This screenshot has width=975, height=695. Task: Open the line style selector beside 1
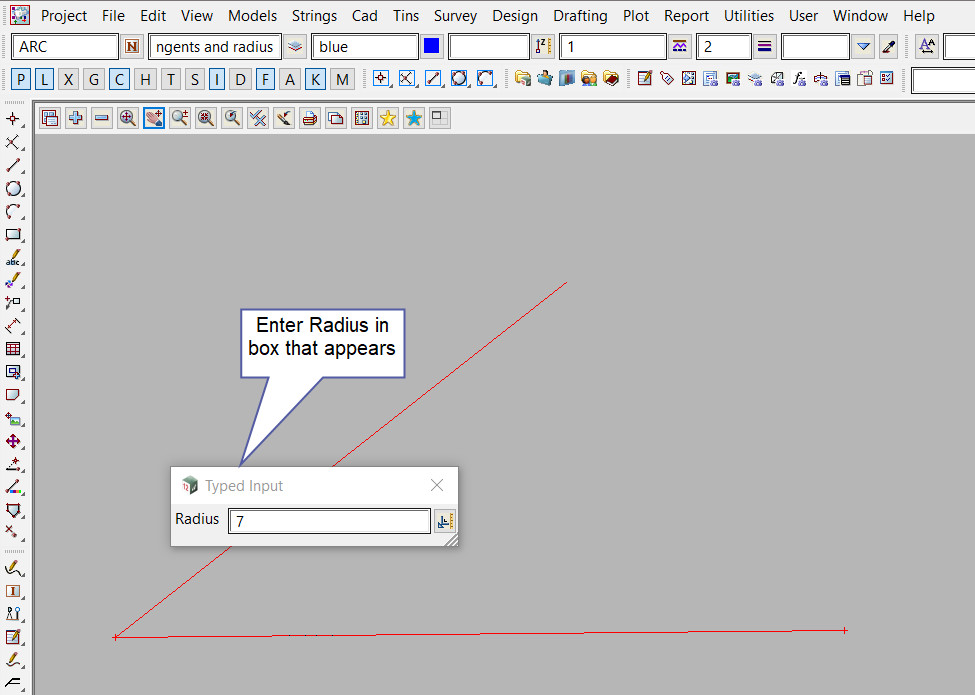pos(681,47)
